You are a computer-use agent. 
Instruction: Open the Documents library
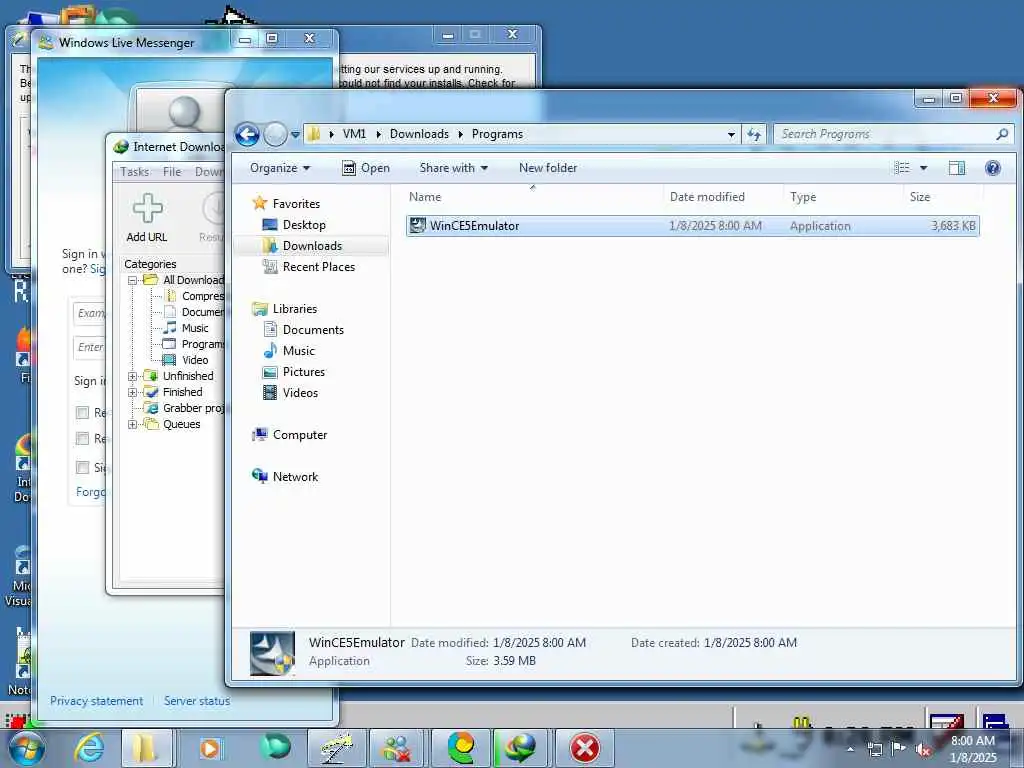click(313, 330)
